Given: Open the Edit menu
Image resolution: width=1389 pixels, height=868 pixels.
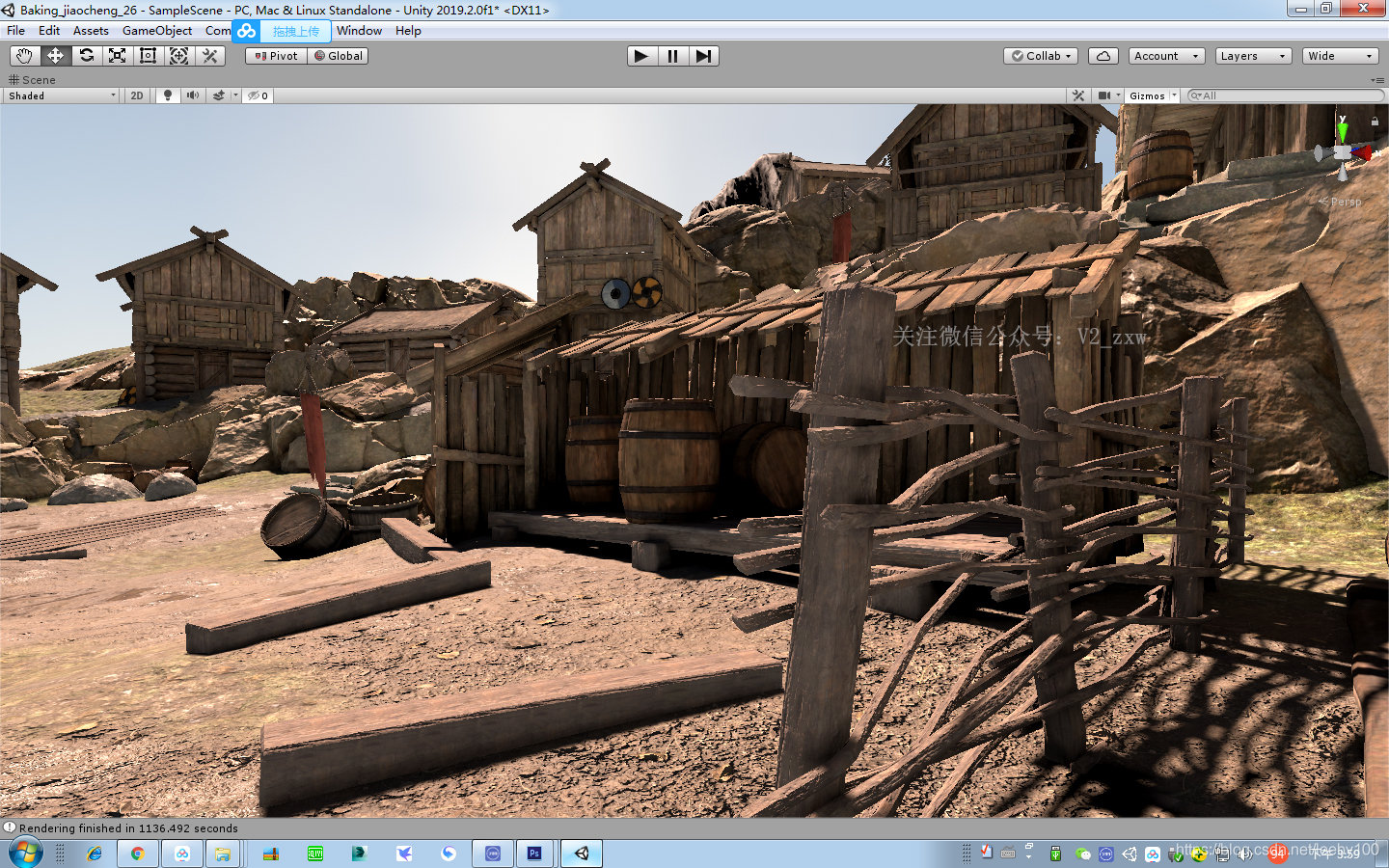Looking at the screenshot, I should [x=49, y=31].
